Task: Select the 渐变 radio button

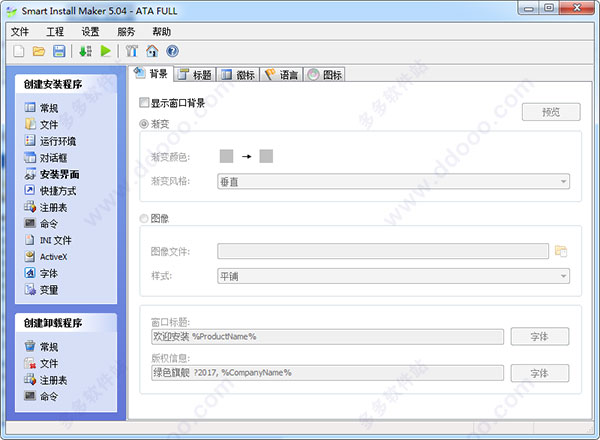Action: click(x=143, y=124)
